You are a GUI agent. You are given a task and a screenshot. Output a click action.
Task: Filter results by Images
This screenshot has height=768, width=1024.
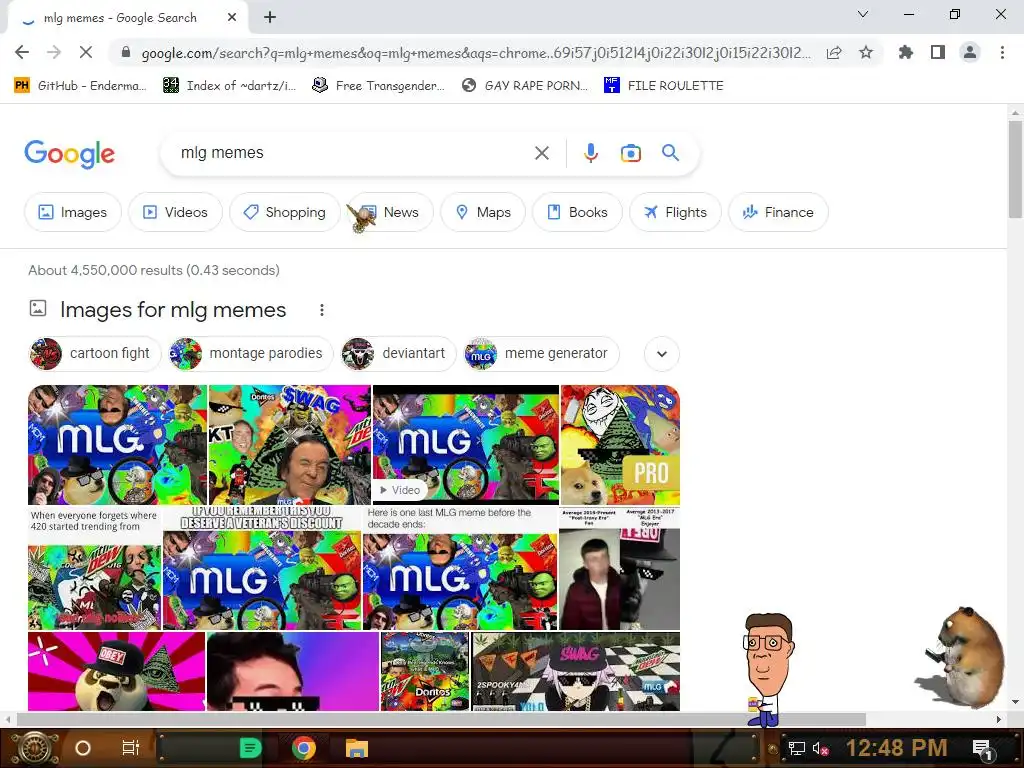(x=72, y=212)
